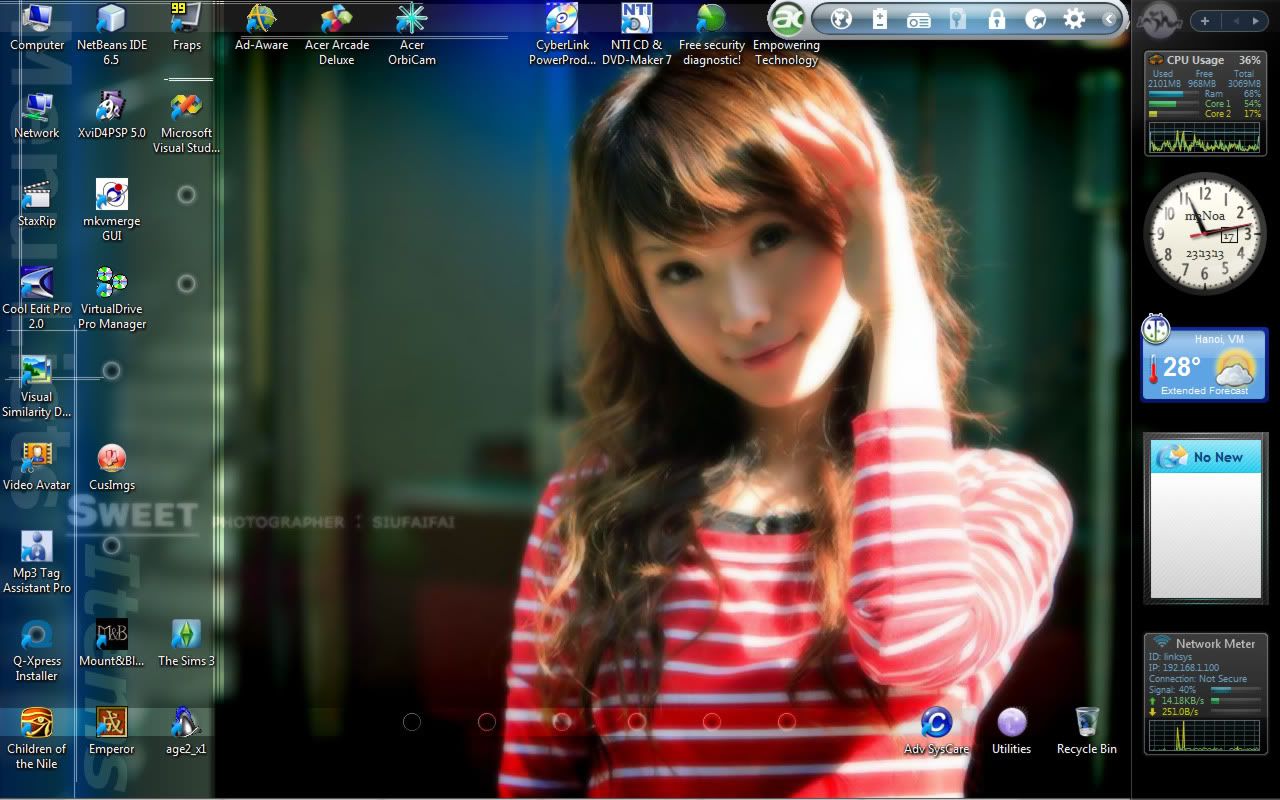Launch Cool Edit Pro 2.0
1280x800 pixels.
click(37, 284)
